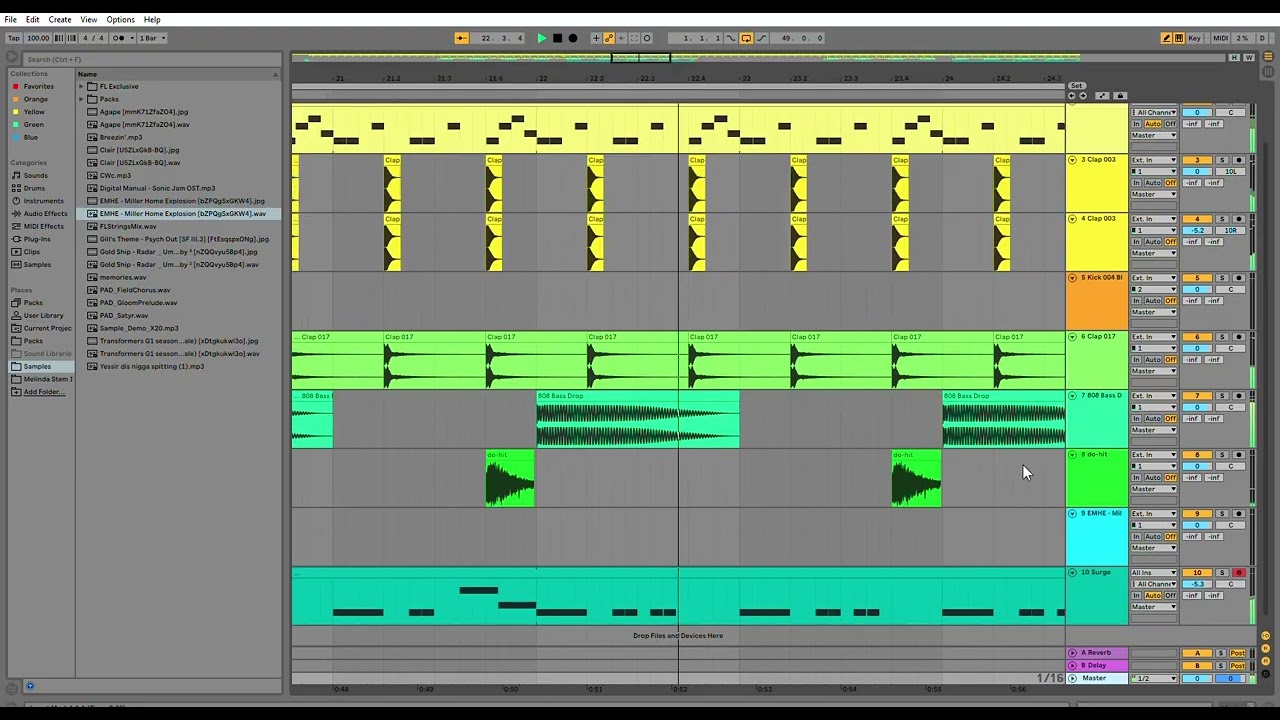
Task: Set 6 Clap 017 monitor to In
Action: point(1136,360)
